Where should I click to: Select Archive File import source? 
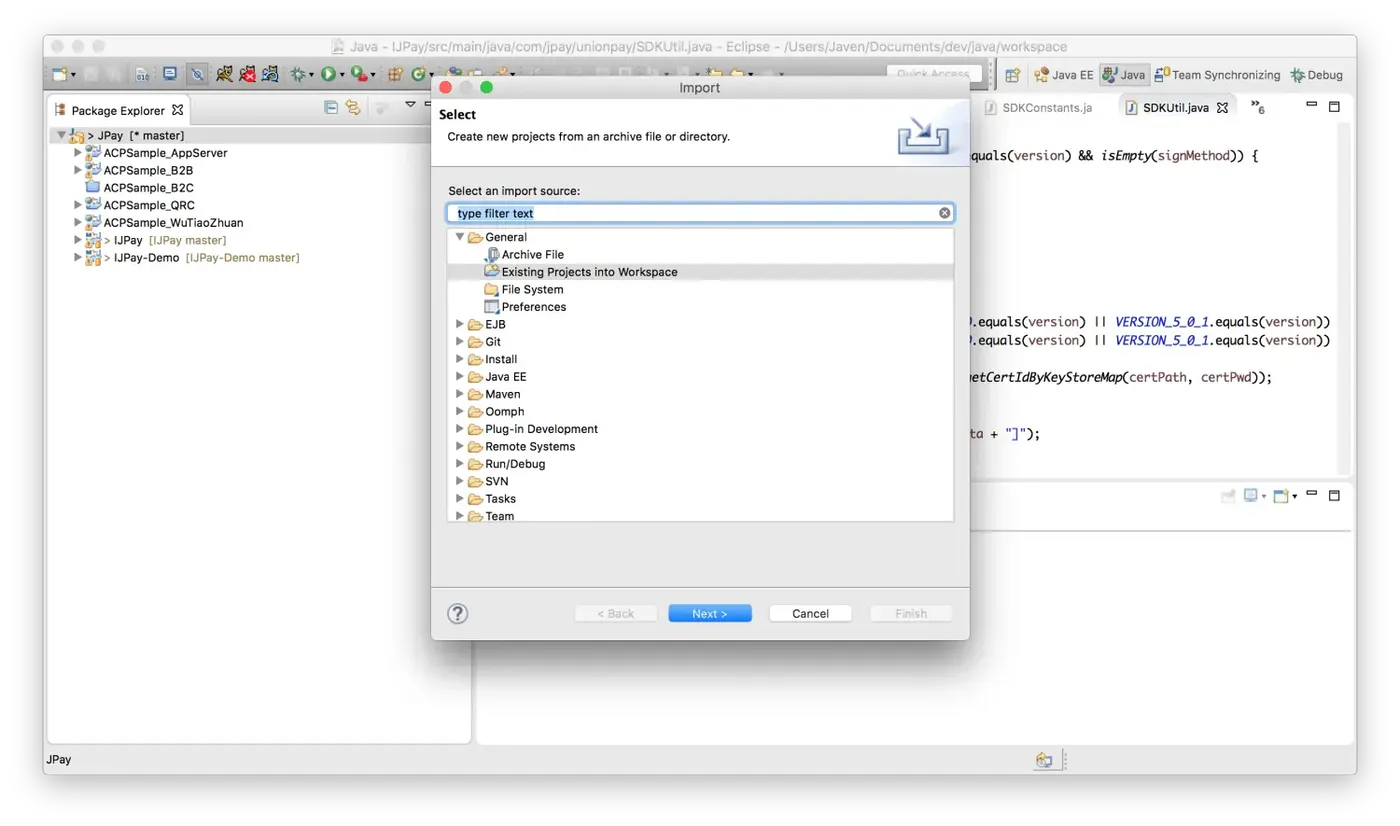532,255
